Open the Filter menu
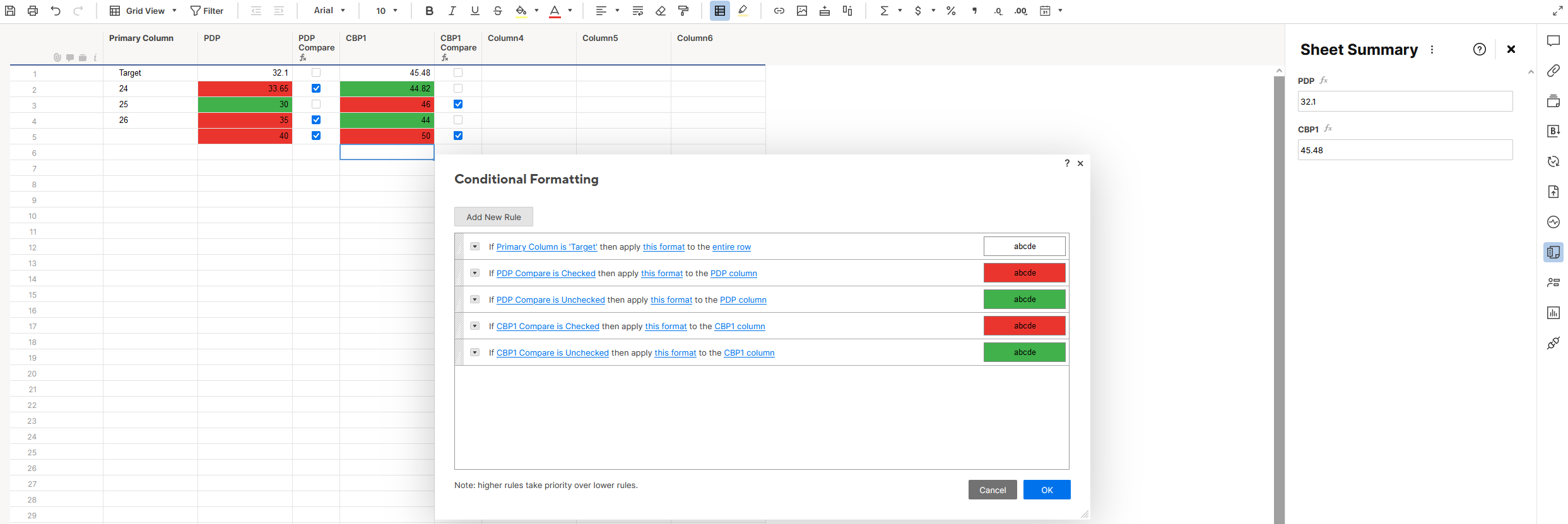1568x524 pixels. [207, 11]
